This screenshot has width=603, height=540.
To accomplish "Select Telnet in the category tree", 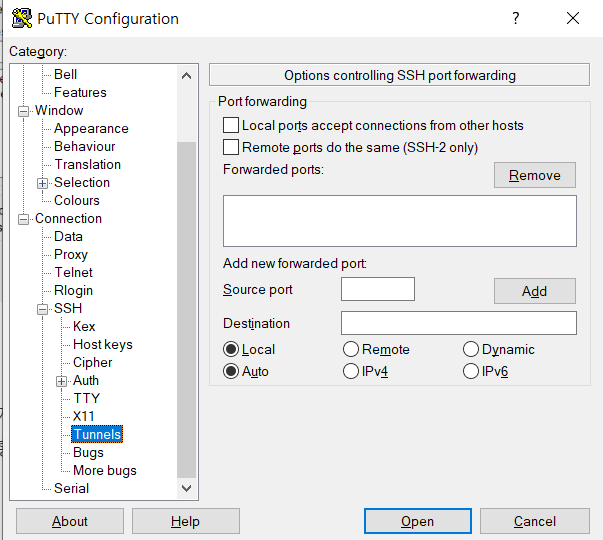I will [x=73, y=272].
